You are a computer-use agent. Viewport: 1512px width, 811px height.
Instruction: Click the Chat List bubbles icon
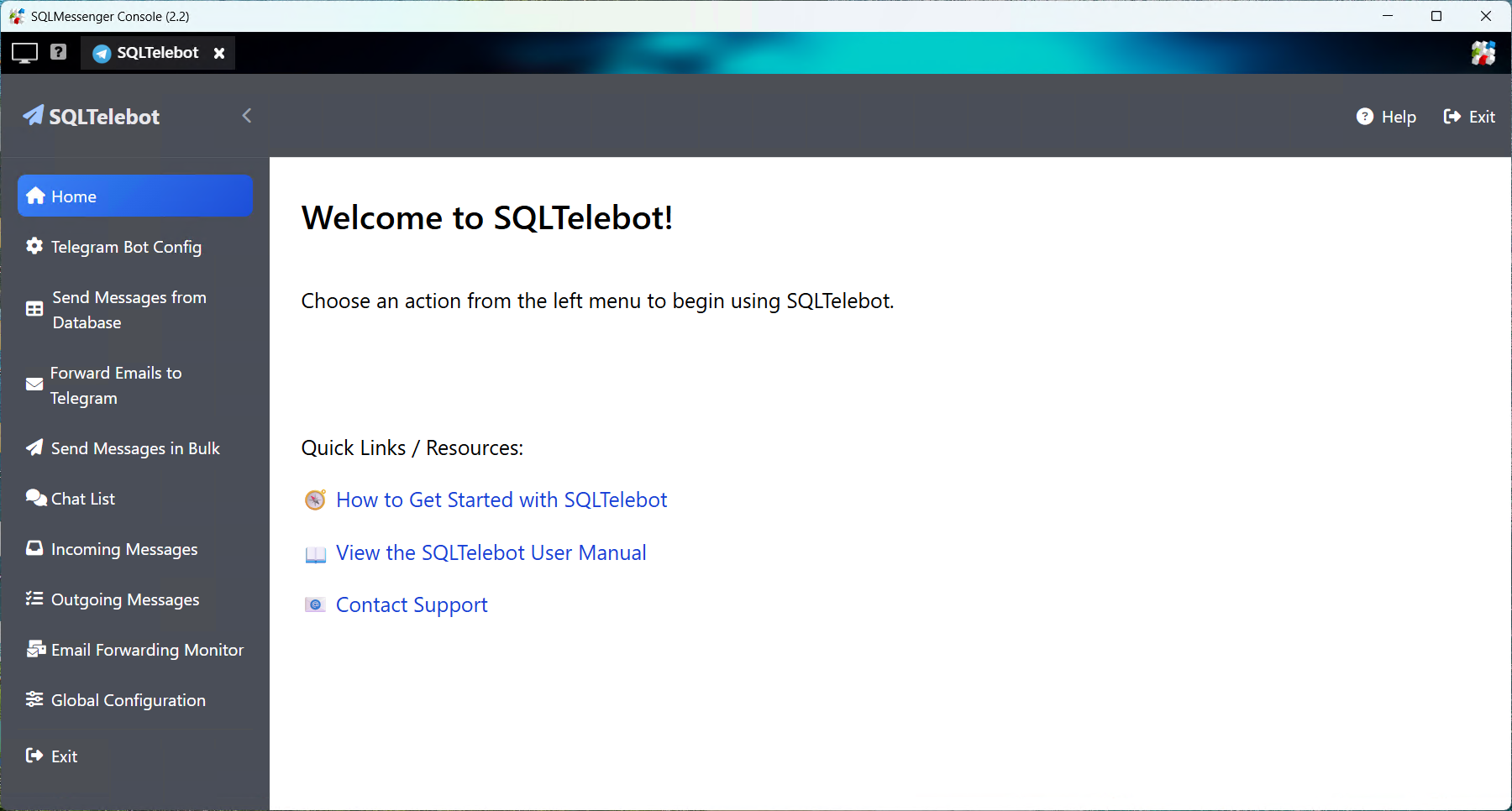click(35, 498)
